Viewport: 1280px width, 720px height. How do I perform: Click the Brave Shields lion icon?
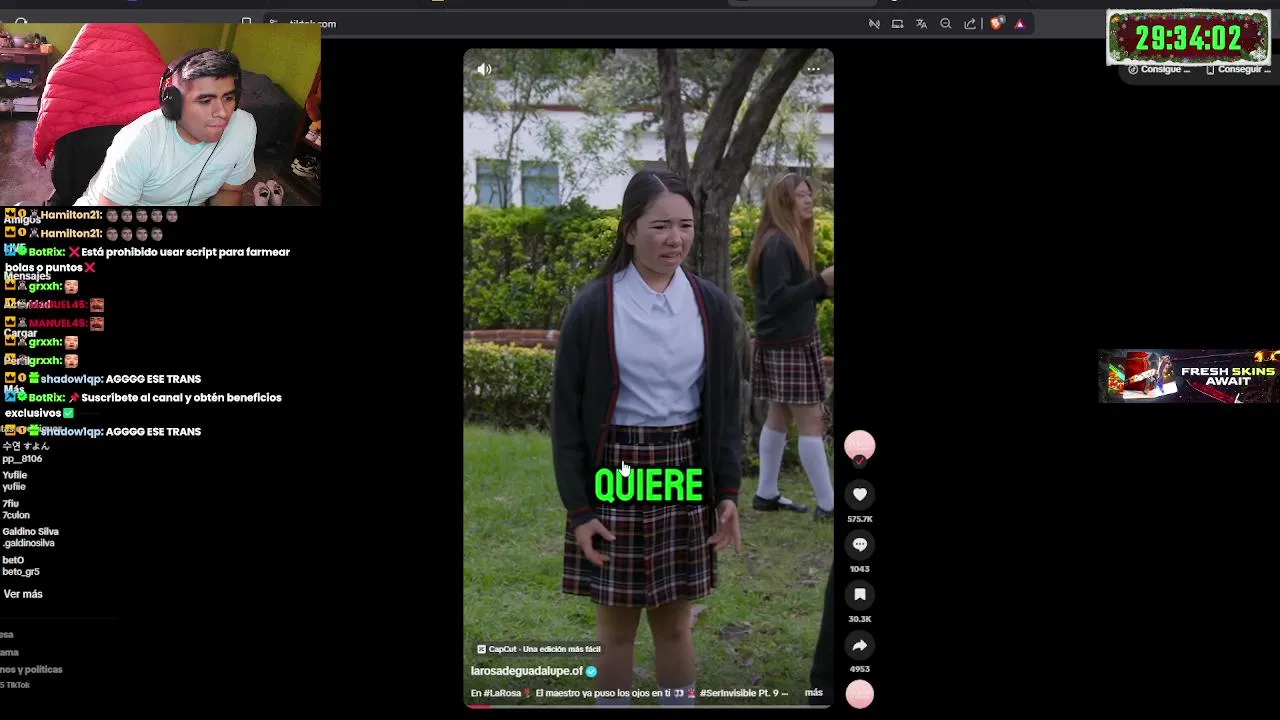997,23
